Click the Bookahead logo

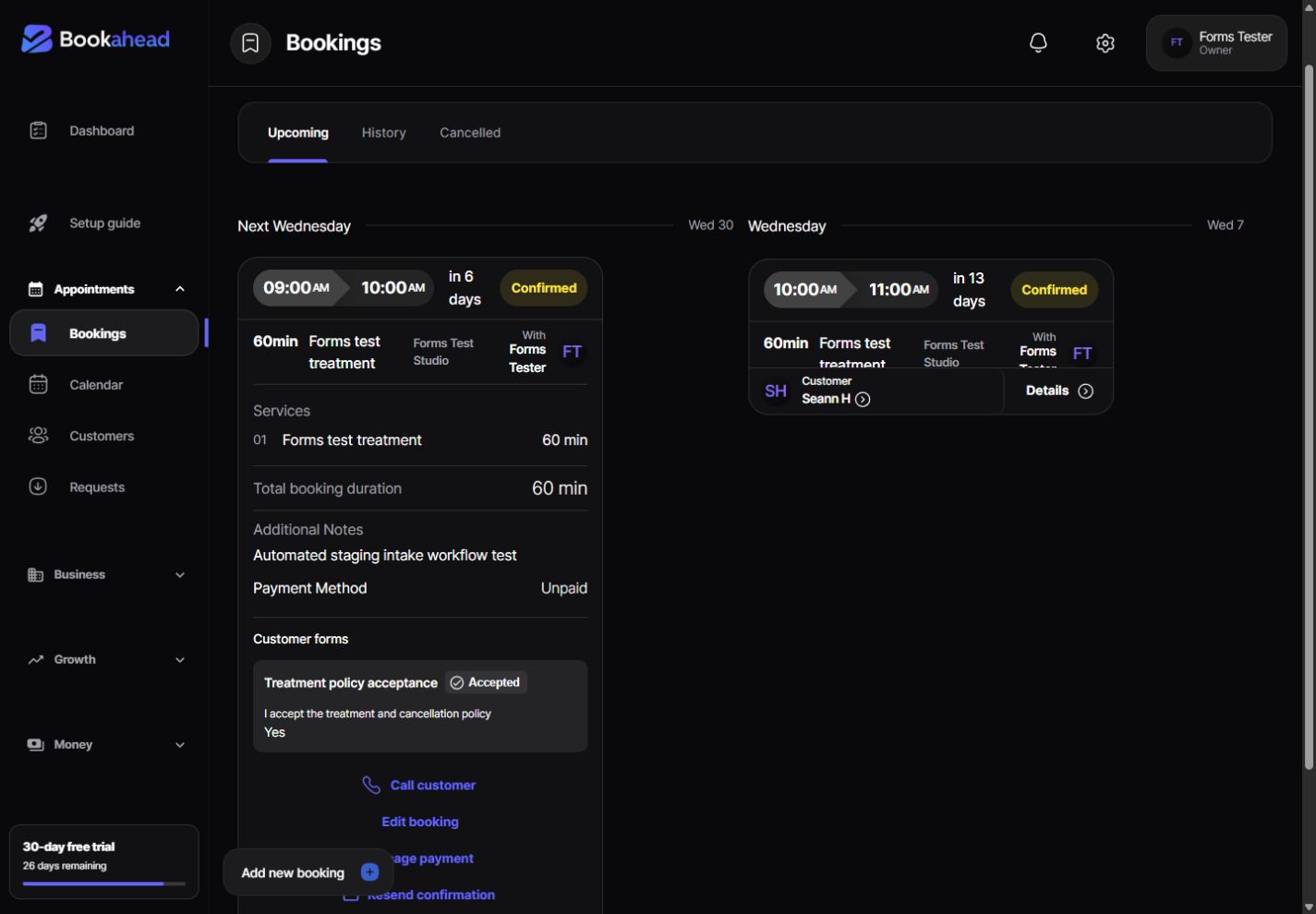click(95, 39)
